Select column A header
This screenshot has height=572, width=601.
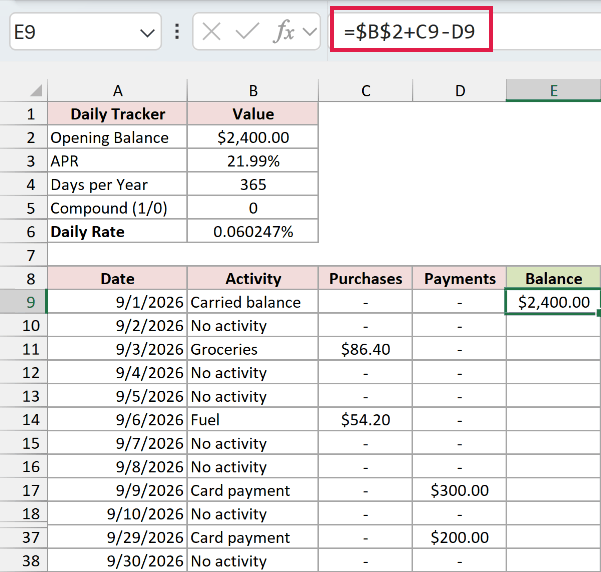tap(118, 91)
